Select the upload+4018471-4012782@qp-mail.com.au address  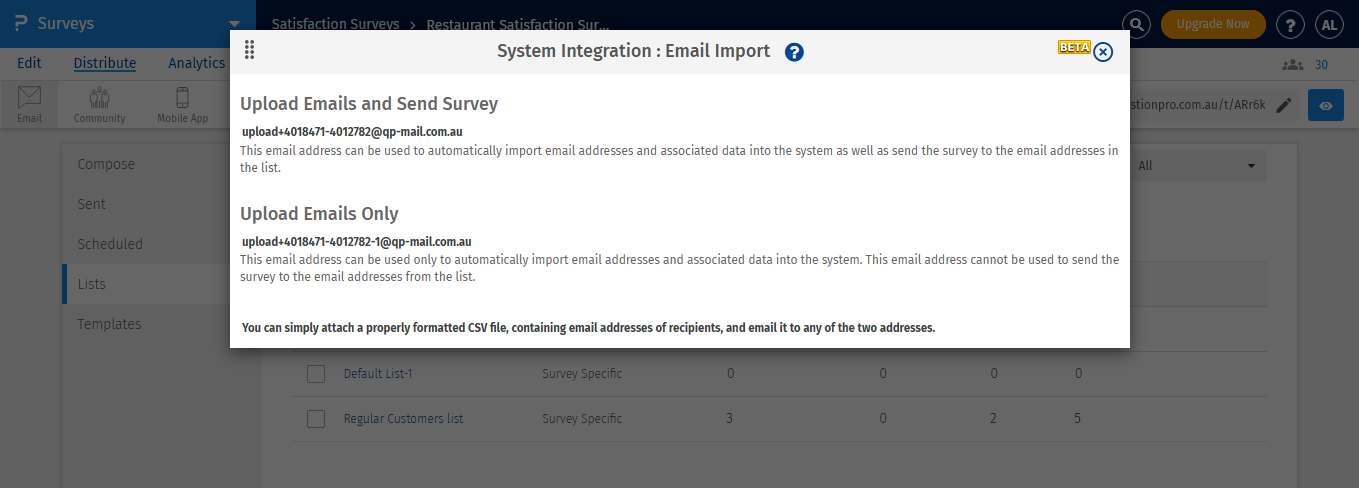[352, 131]
